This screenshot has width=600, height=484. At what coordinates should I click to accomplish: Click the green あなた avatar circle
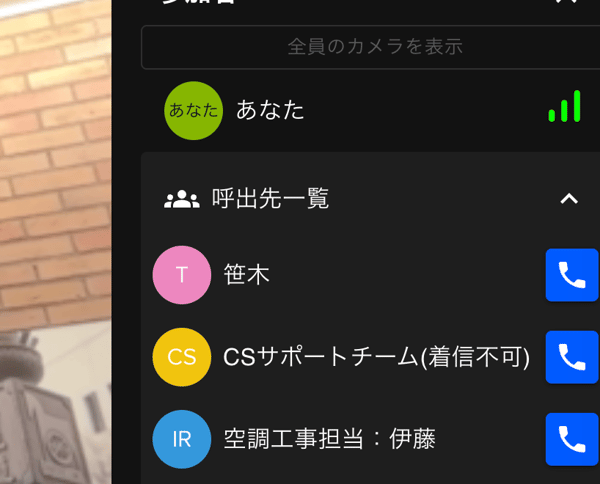click(x=193, y=111)
